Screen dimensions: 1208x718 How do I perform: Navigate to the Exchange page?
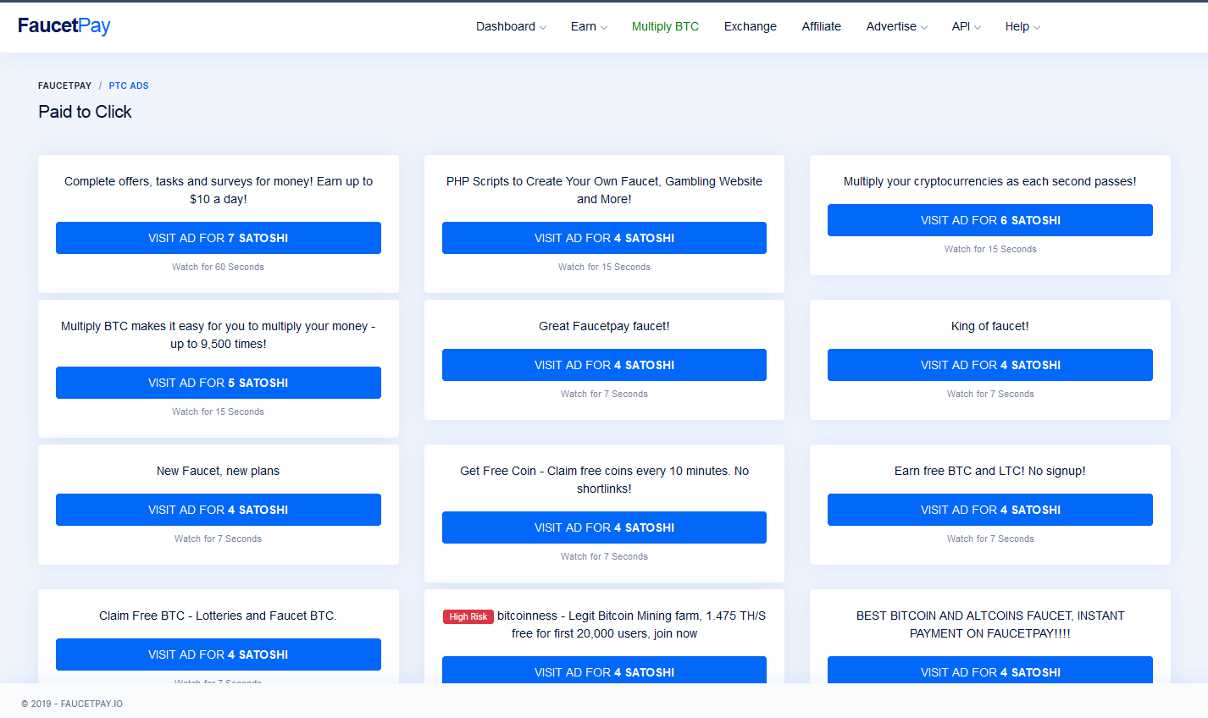tap(750, 26)
